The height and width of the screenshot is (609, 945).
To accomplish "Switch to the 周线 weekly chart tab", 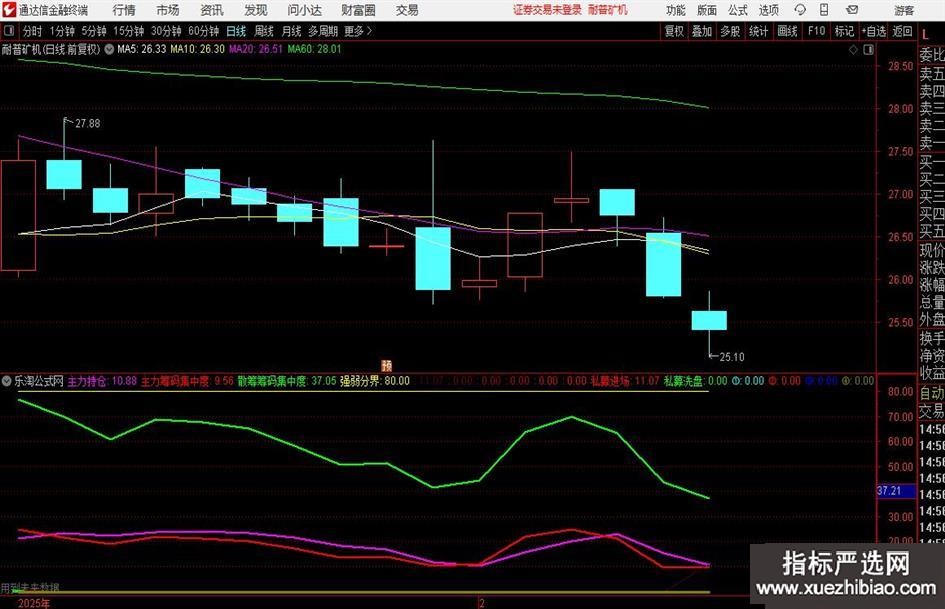I will [x=264, y=31].
